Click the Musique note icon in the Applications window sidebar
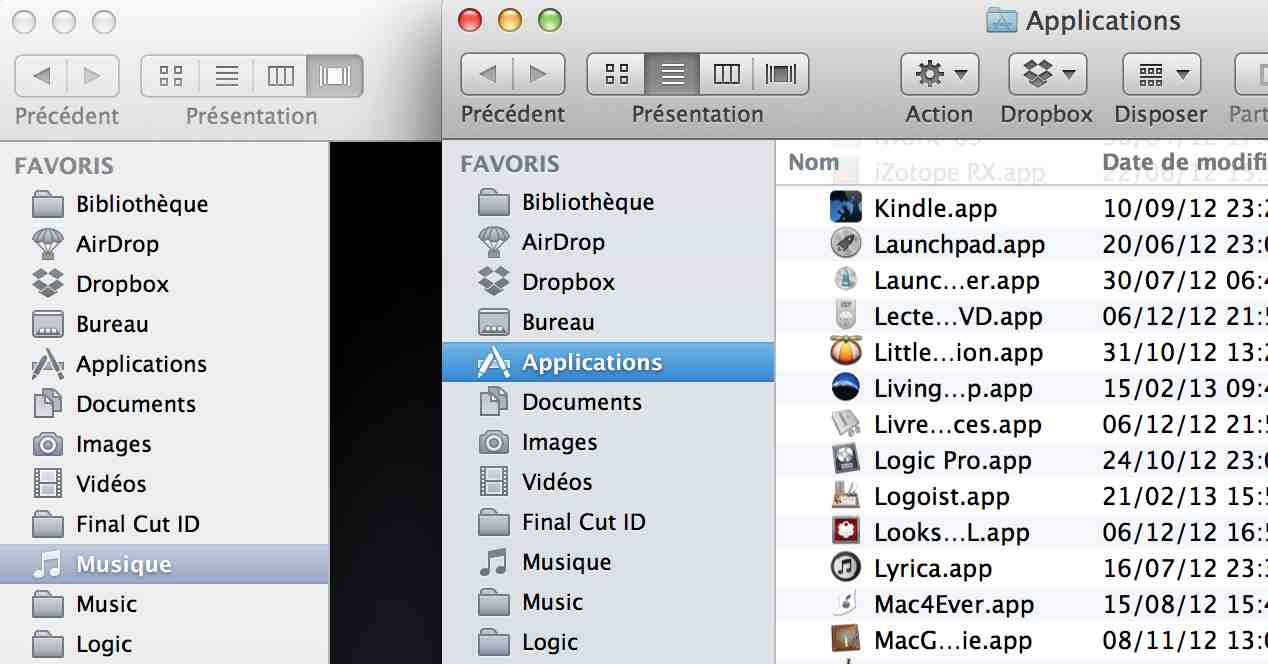1268x664 pixels. [494, 562]
